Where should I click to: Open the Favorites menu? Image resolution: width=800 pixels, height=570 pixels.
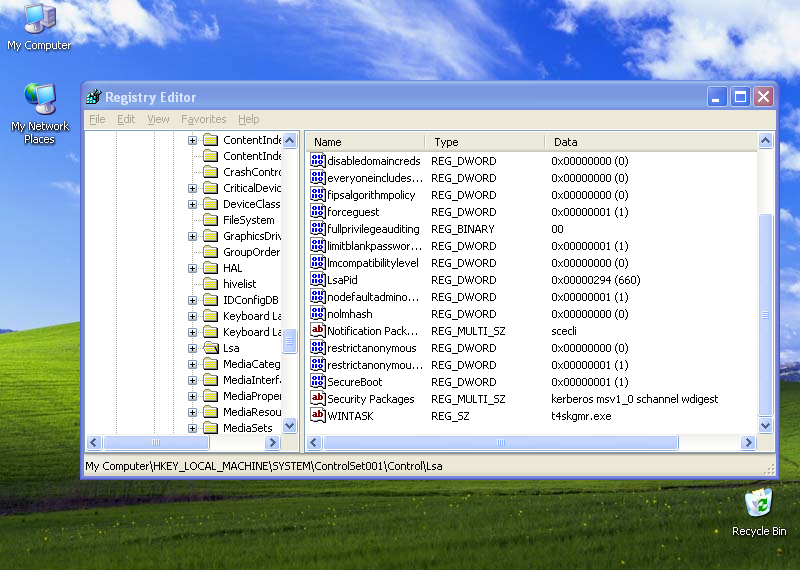click(204, 119)
